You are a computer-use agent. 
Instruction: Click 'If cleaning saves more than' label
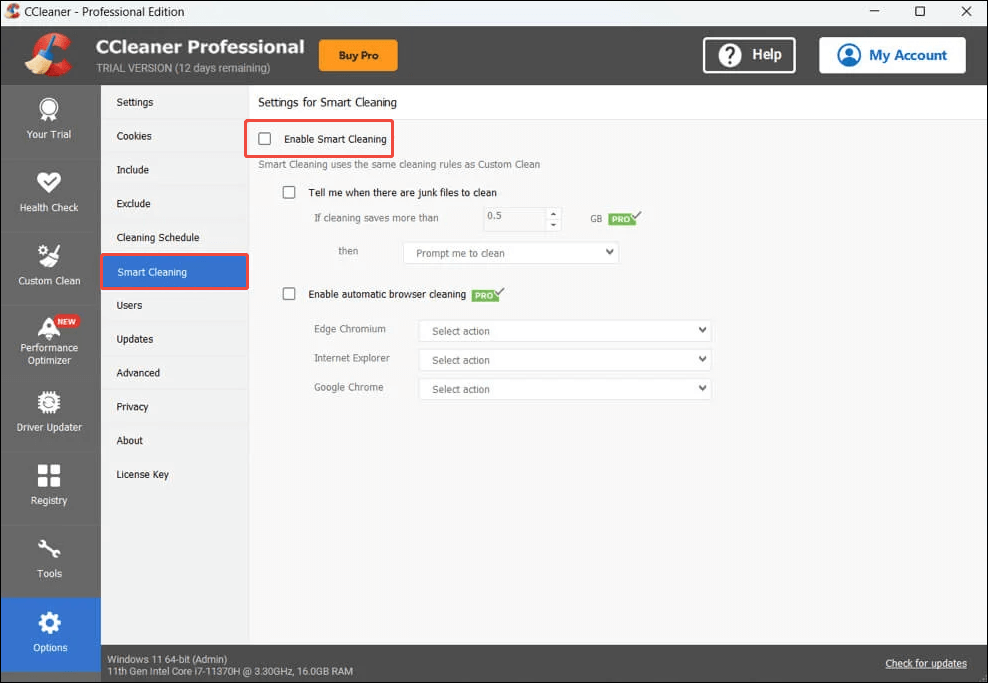(376, 218)
